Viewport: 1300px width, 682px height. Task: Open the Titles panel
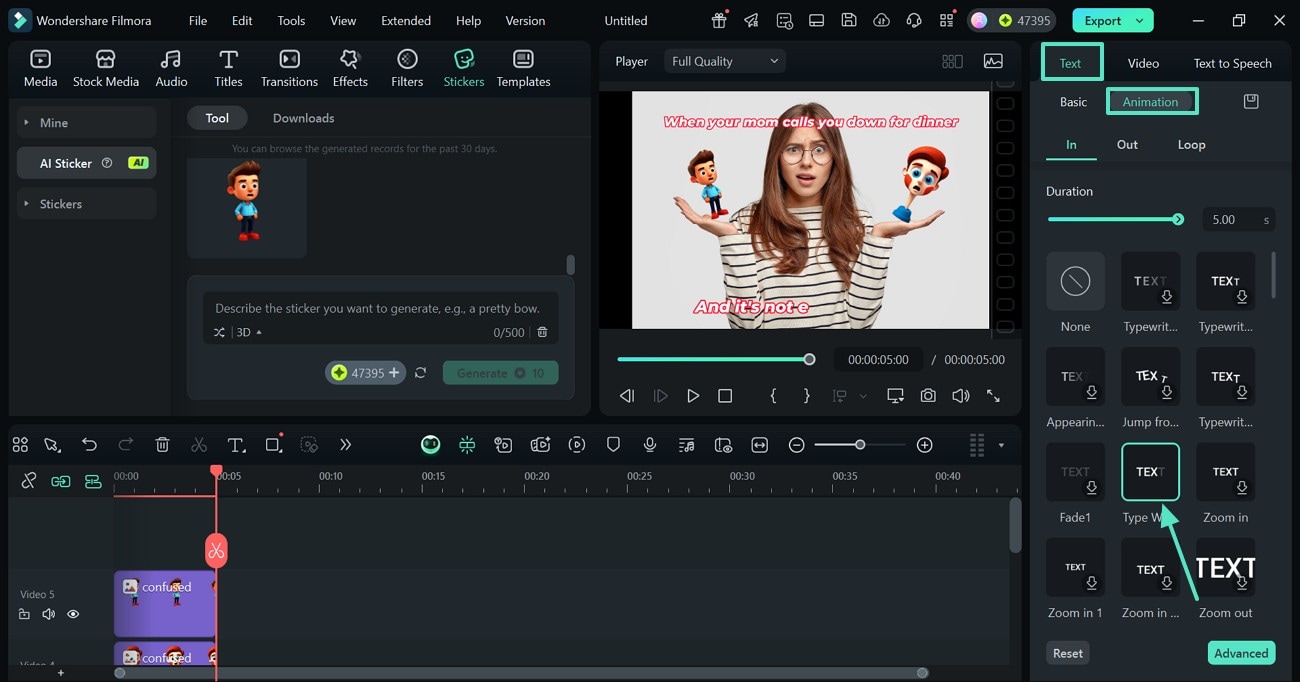228,69
